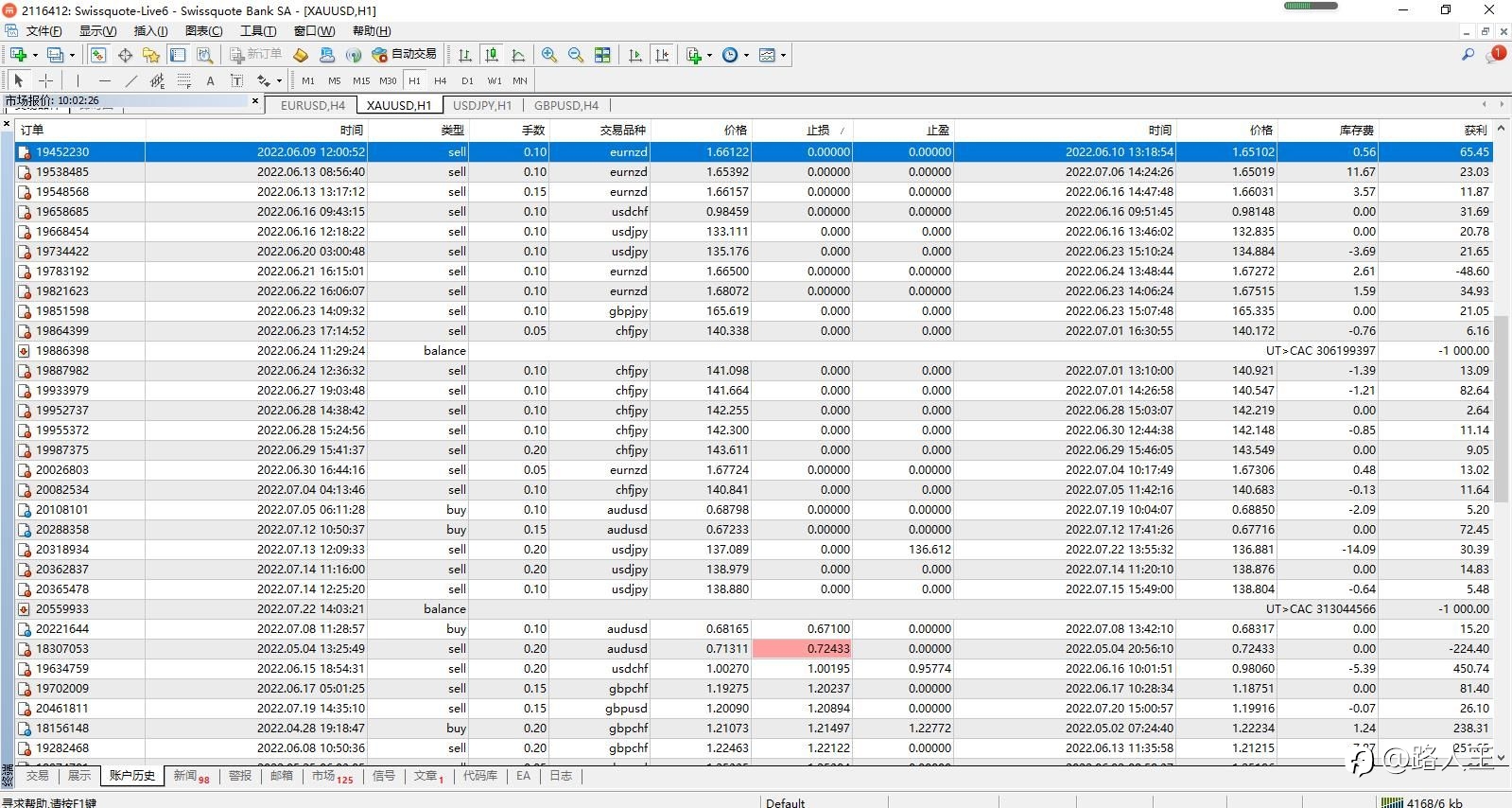Select the horizontal line drawing tool
The height and width of the screenshot is (808, 1512).
tap(104, 80)
